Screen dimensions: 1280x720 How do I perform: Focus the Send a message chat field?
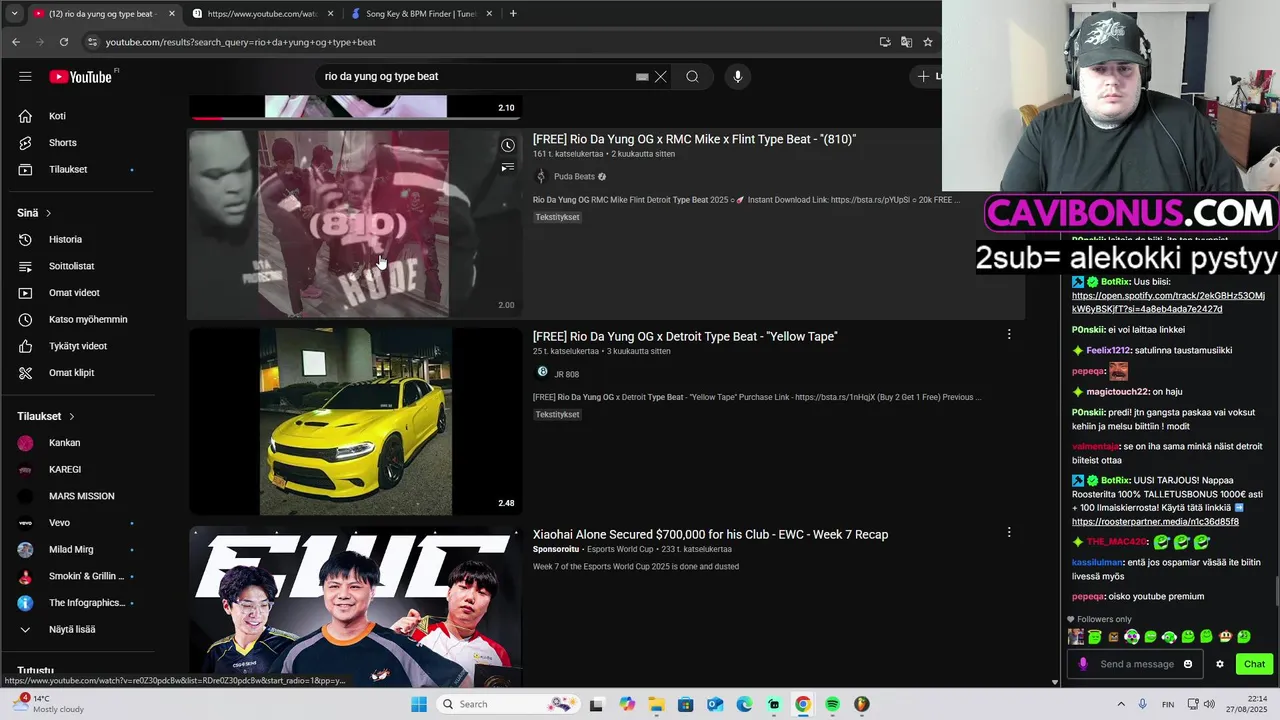(1137, 664)
